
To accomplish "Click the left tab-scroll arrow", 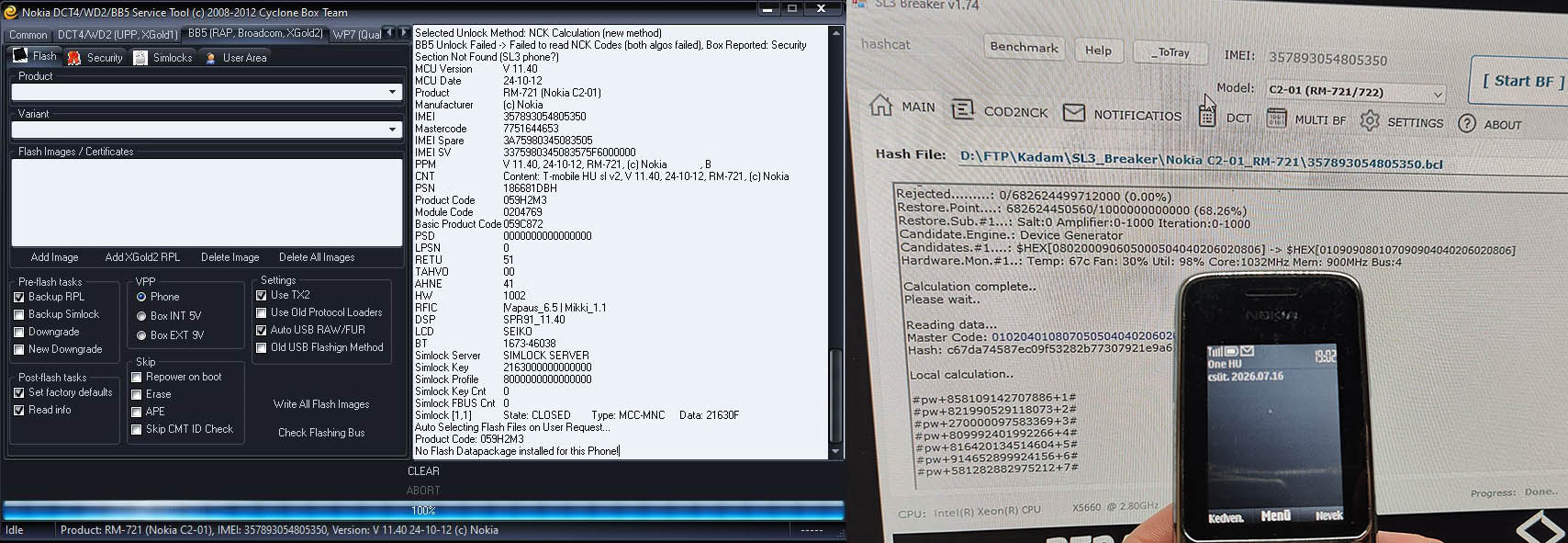I will (x=389, y=33).
